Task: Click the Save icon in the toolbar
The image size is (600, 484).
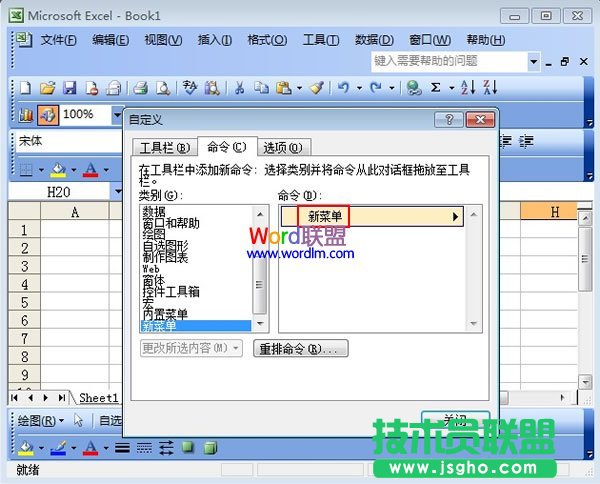Action: (x=69, y=88)
